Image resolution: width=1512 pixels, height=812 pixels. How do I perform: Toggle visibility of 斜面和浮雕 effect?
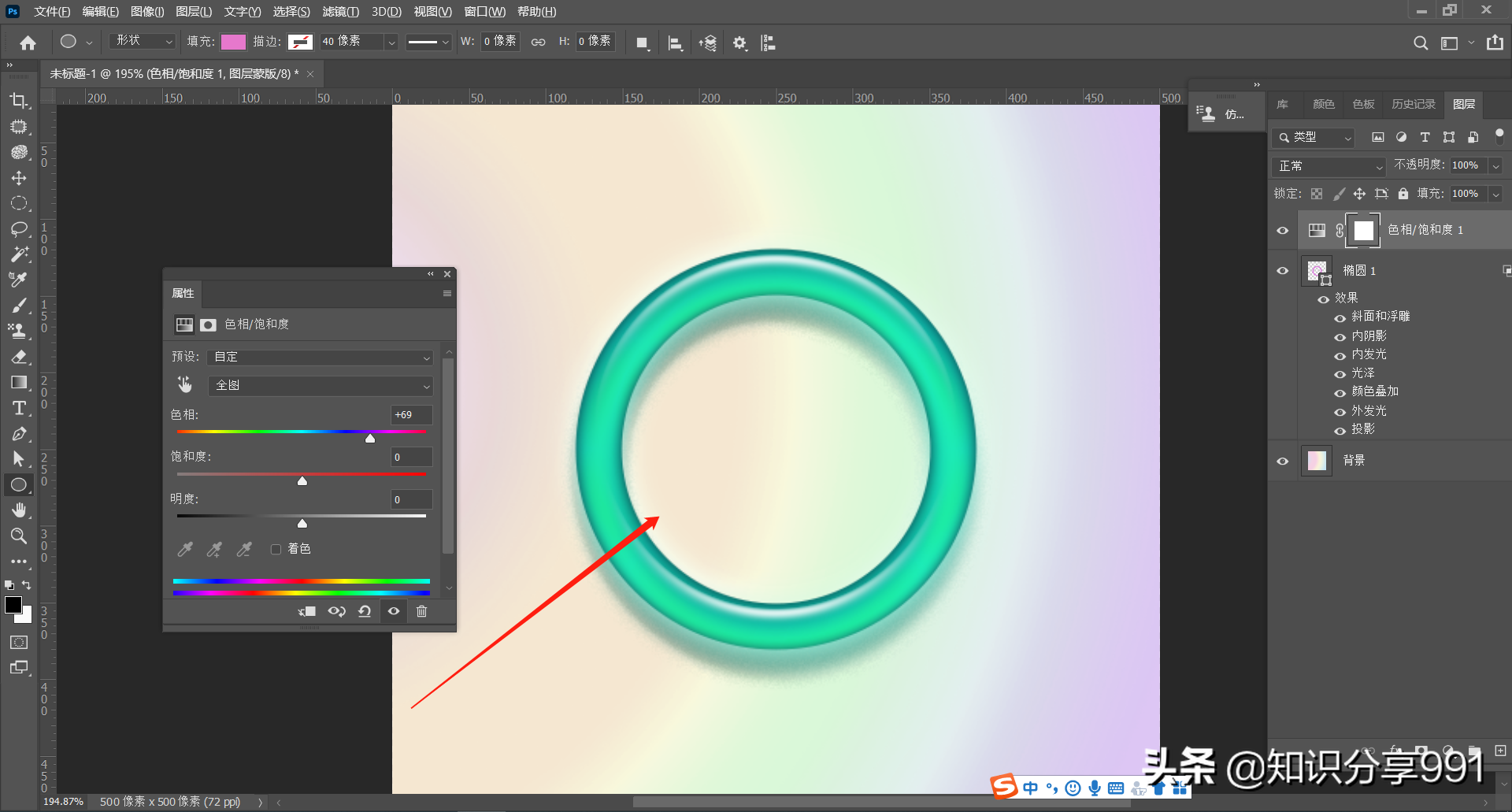click(1340, 317)
